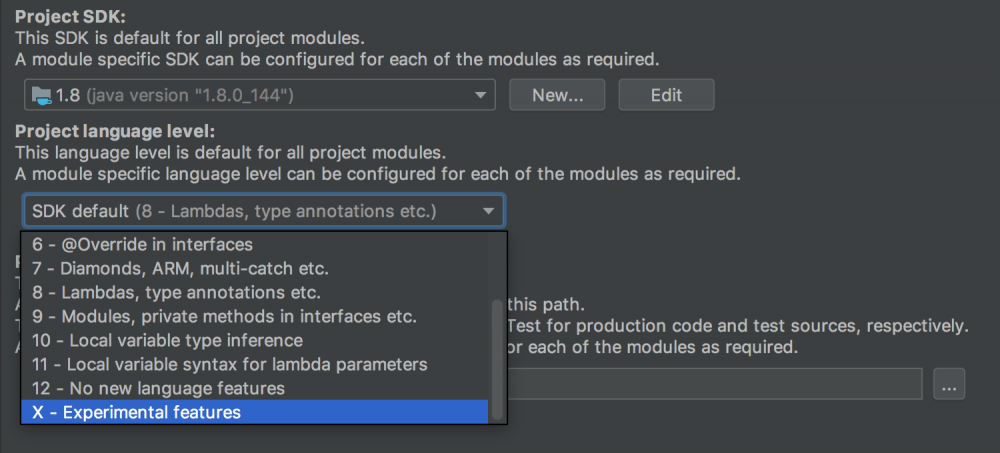
Task: Click the language list scrollbar thumb
Action: pyautogui.click(x=498, y=360)
